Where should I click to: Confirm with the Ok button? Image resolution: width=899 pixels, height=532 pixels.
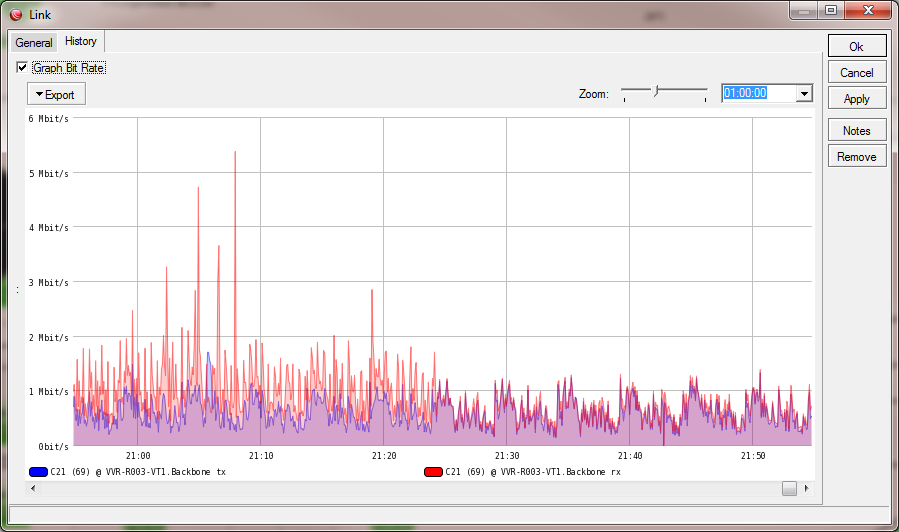[x=857, y=47]
